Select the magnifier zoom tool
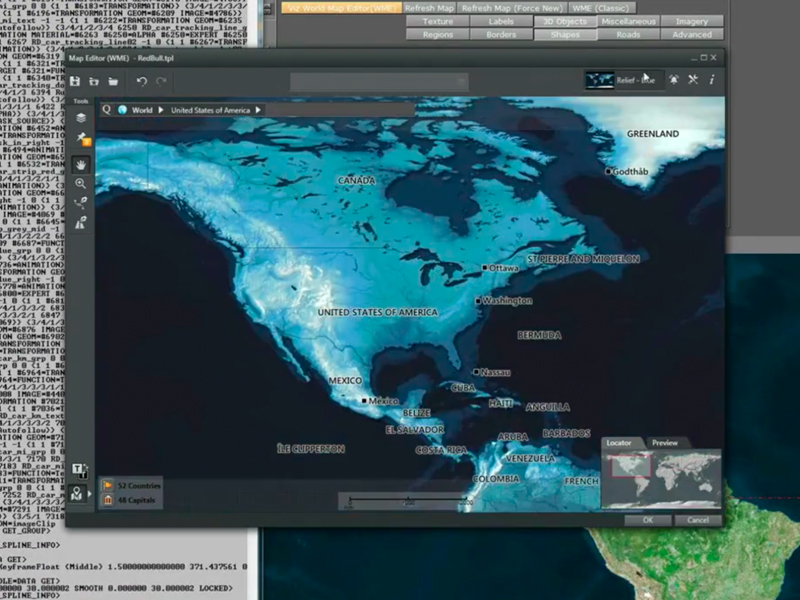Screen dimensions: 800x600 (x=81, y=184)
